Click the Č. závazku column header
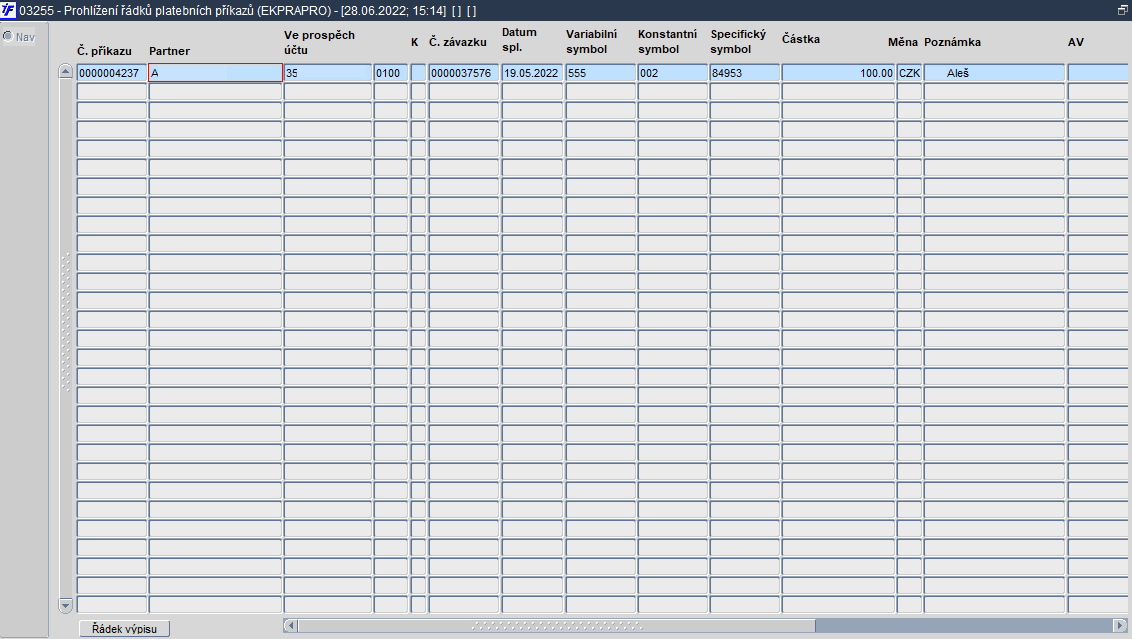The height and width of the screenshot is (639, 1132). 458,42
